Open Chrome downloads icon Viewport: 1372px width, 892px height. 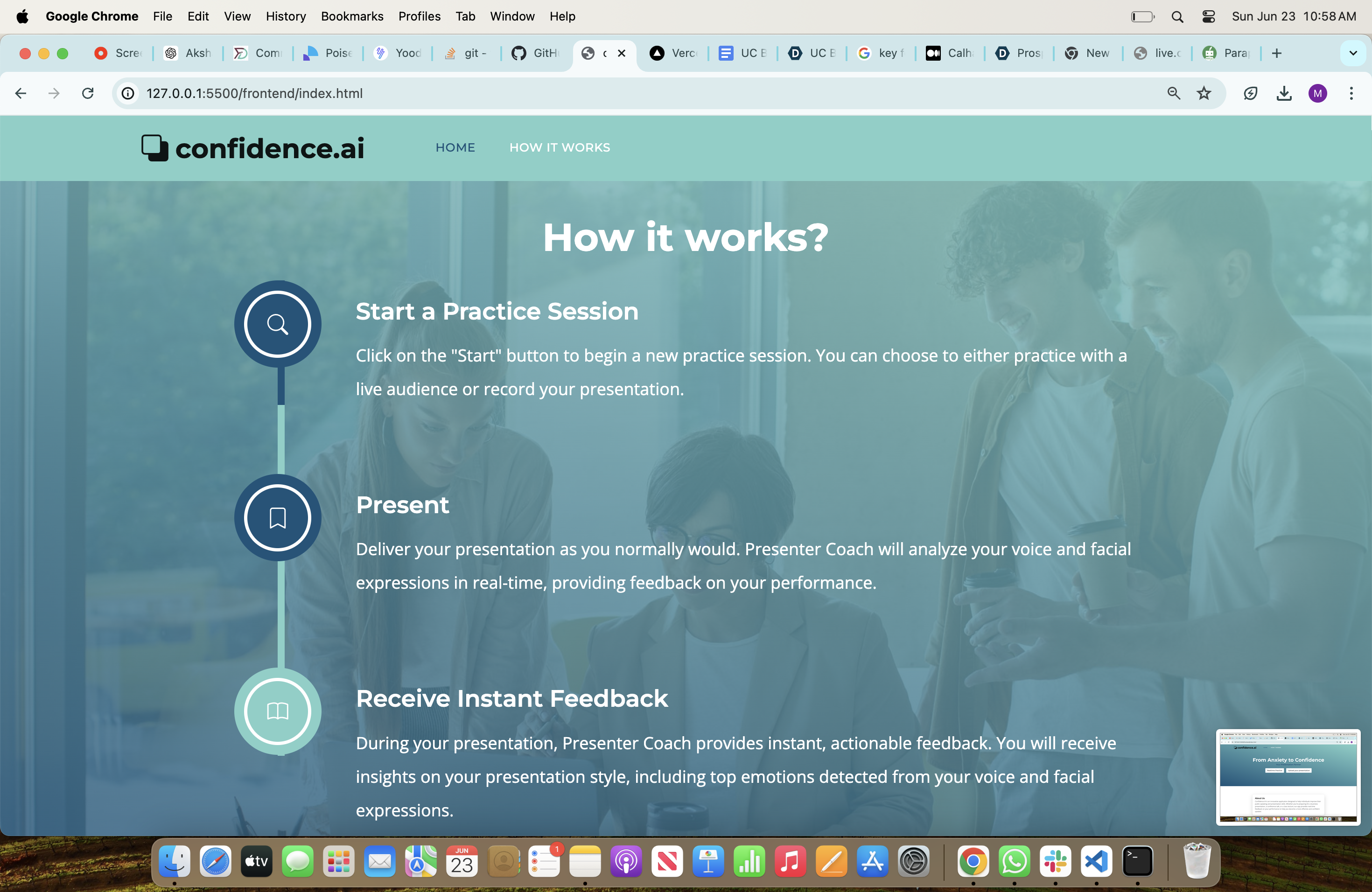pos(1284,93)
